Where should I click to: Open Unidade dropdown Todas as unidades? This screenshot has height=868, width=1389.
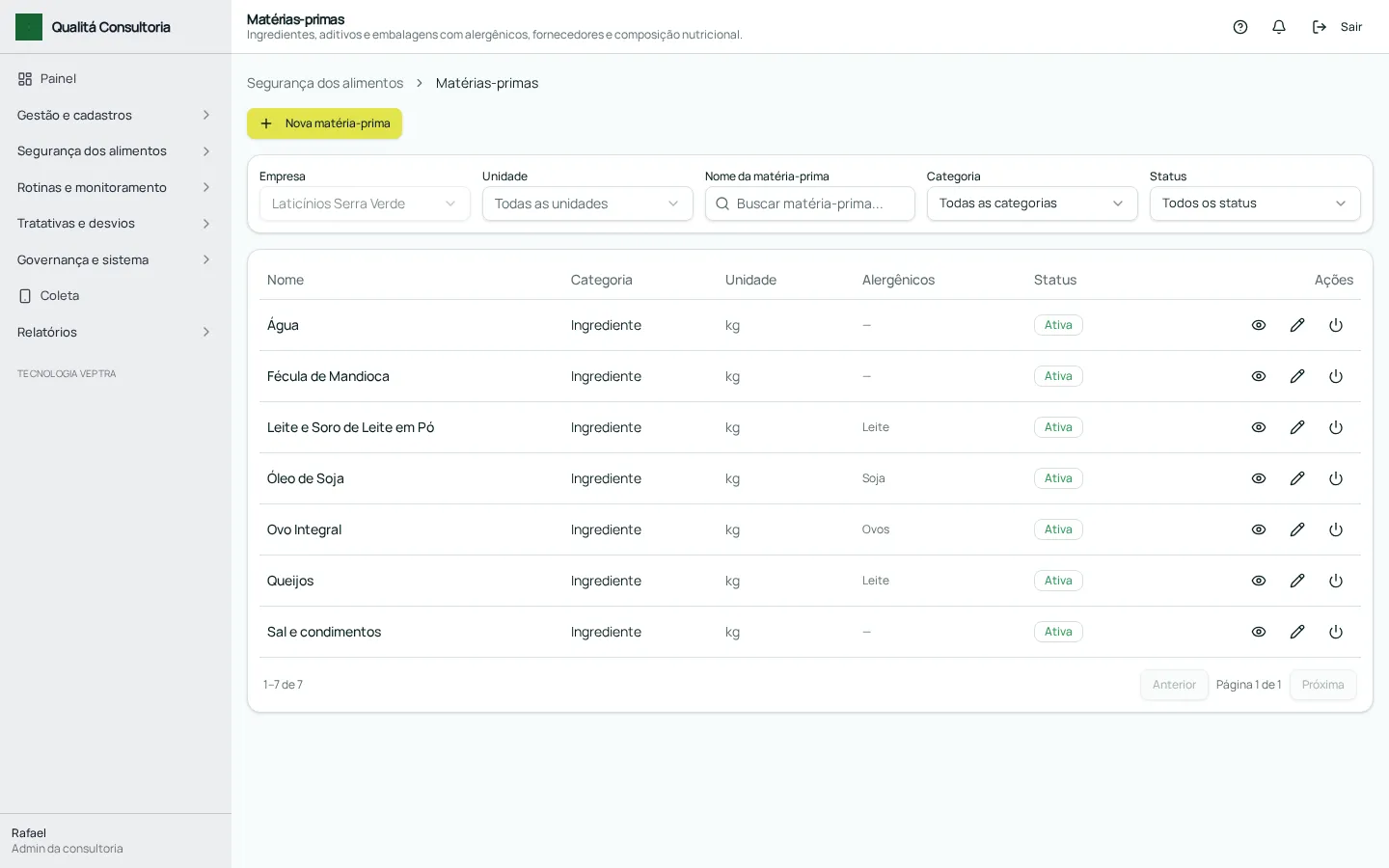[x=587, y=203]
